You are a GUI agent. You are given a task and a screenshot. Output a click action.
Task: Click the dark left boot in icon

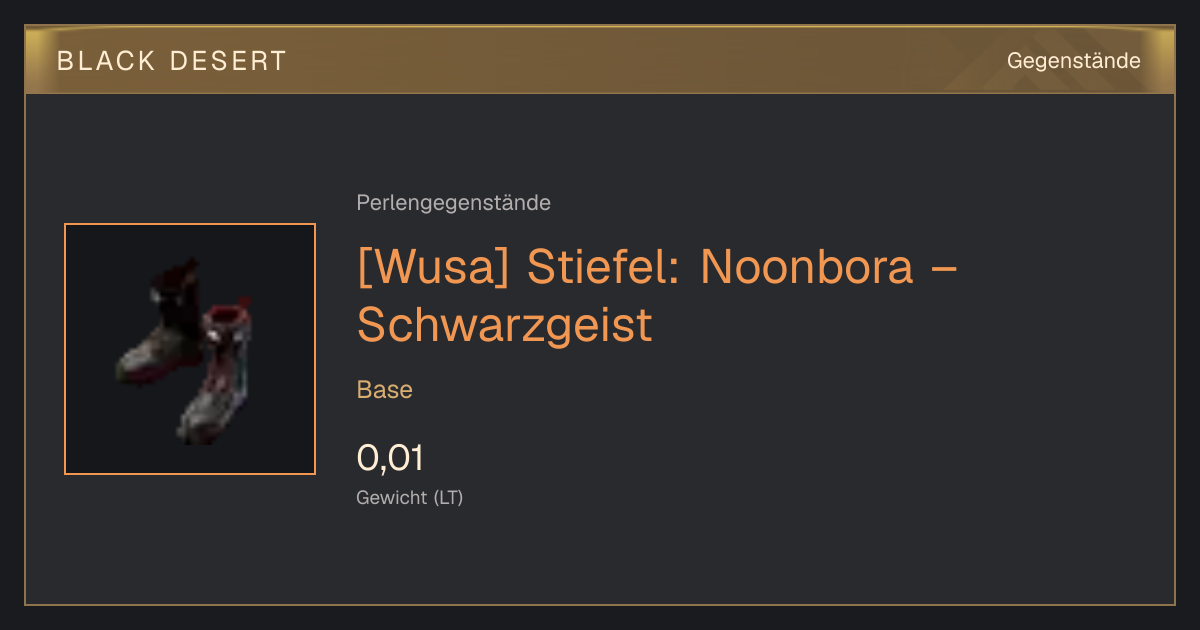coord(160,325)
